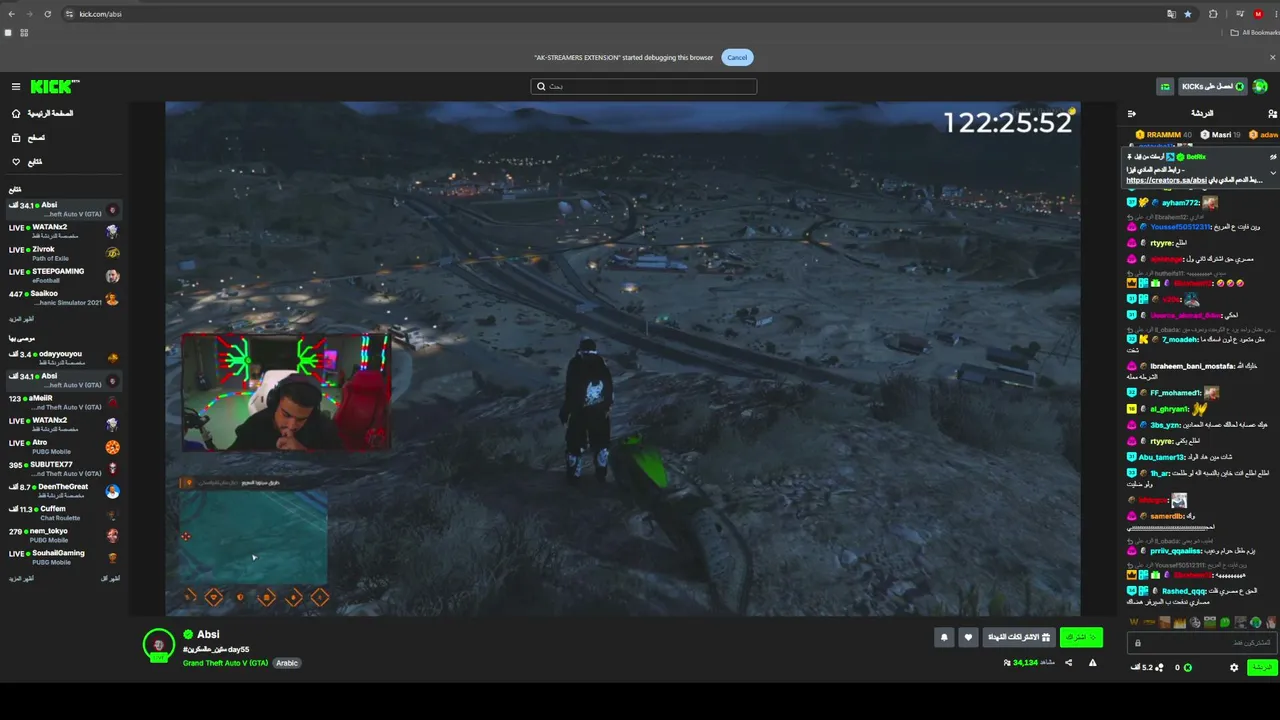Open the Zivrok Path of Exile channel
This screenshot has width=1280, height=720.
tap(64, 254)
